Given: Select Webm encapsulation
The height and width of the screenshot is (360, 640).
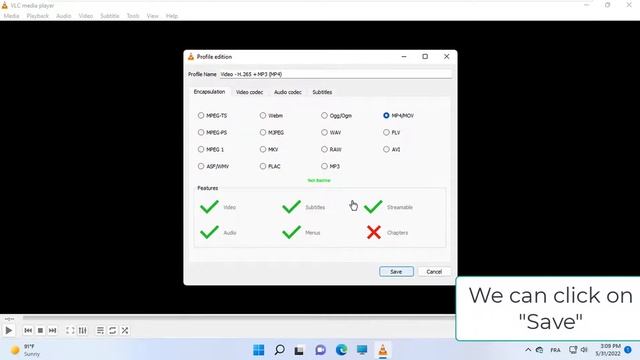Looking at the screenshot, I should pos(271,116).
